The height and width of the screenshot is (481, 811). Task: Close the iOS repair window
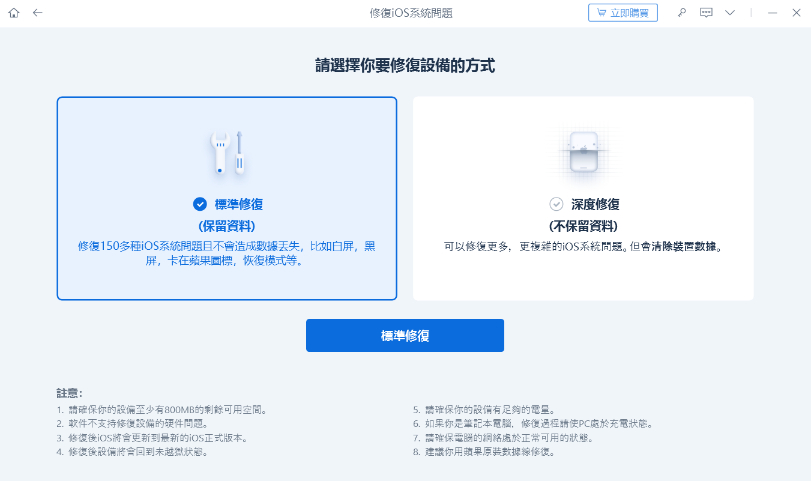(796, 13)
